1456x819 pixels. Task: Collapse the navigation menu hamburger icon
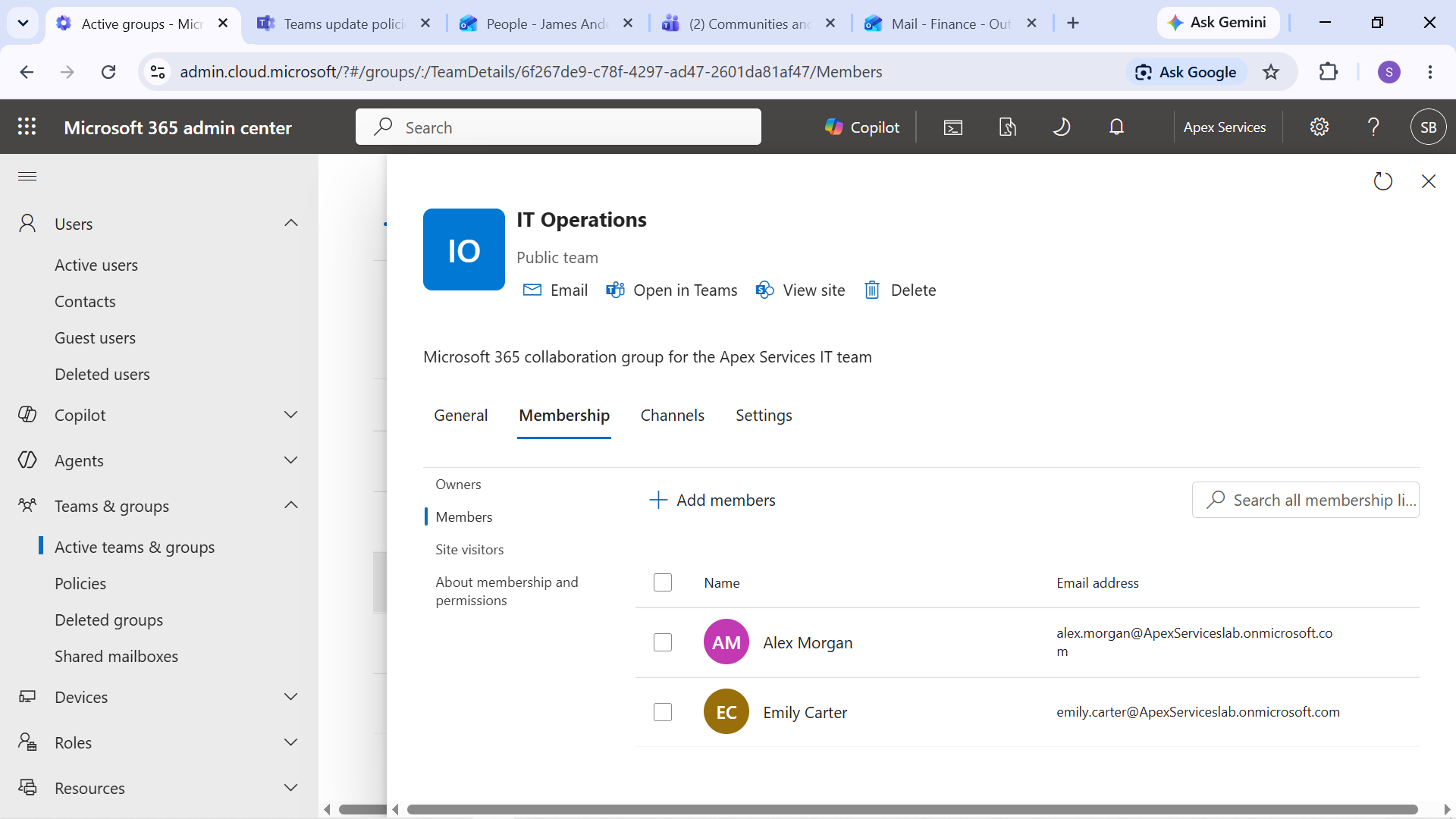click(27, 176)
